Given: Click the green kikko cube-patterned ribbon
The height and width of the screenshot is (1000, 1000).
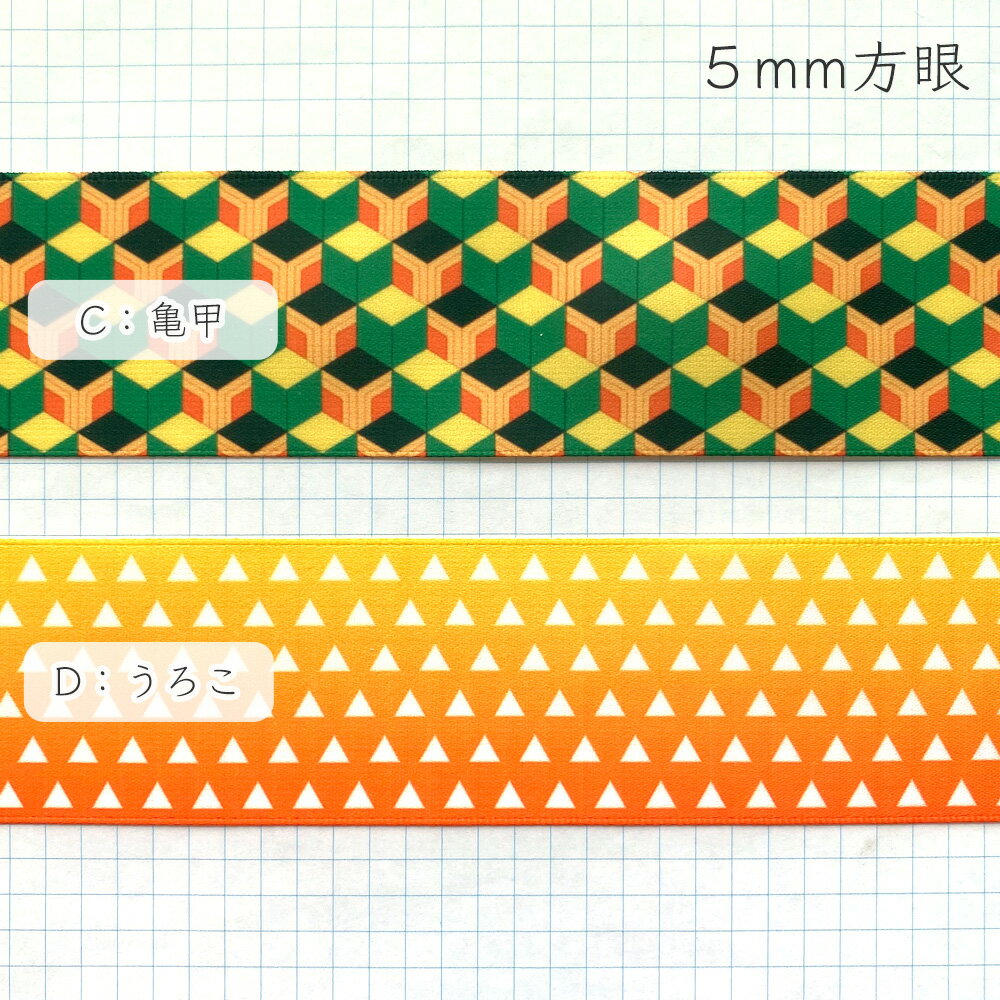Looking at the screenshot, I should click(500, 314).
